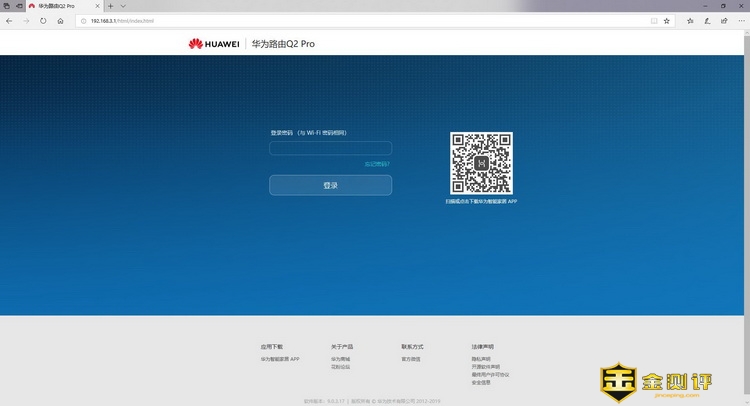Viewport: 750px width, 406px height.
Task: Open the 花粉论坛 footer link
Action: click(340, 367)
